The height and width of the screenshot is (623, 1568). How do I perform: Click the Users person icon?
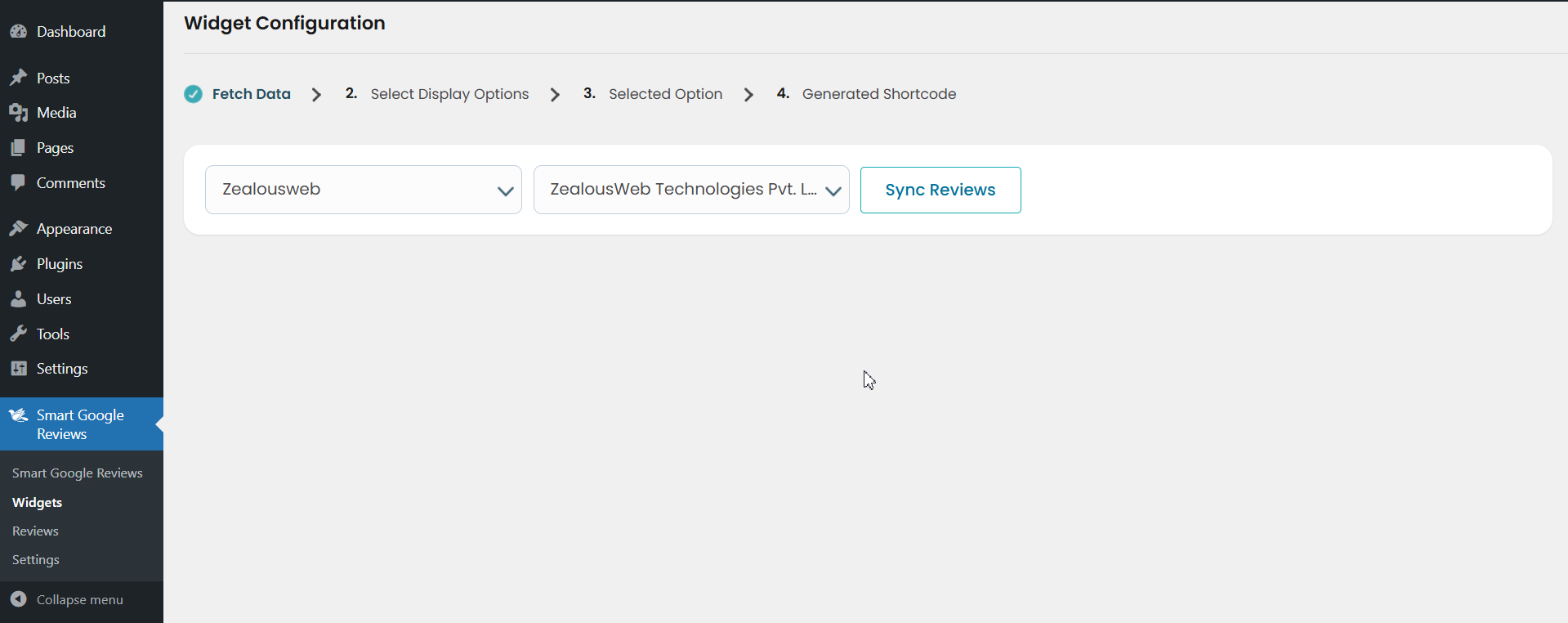coord(19,299)
